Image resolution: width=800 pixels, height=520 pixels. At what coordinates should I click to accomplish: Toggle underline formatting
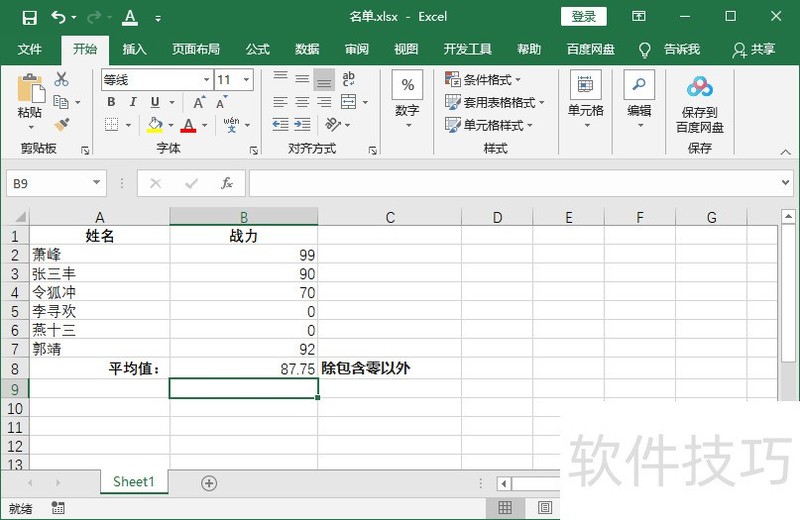[x=155, y=102]
